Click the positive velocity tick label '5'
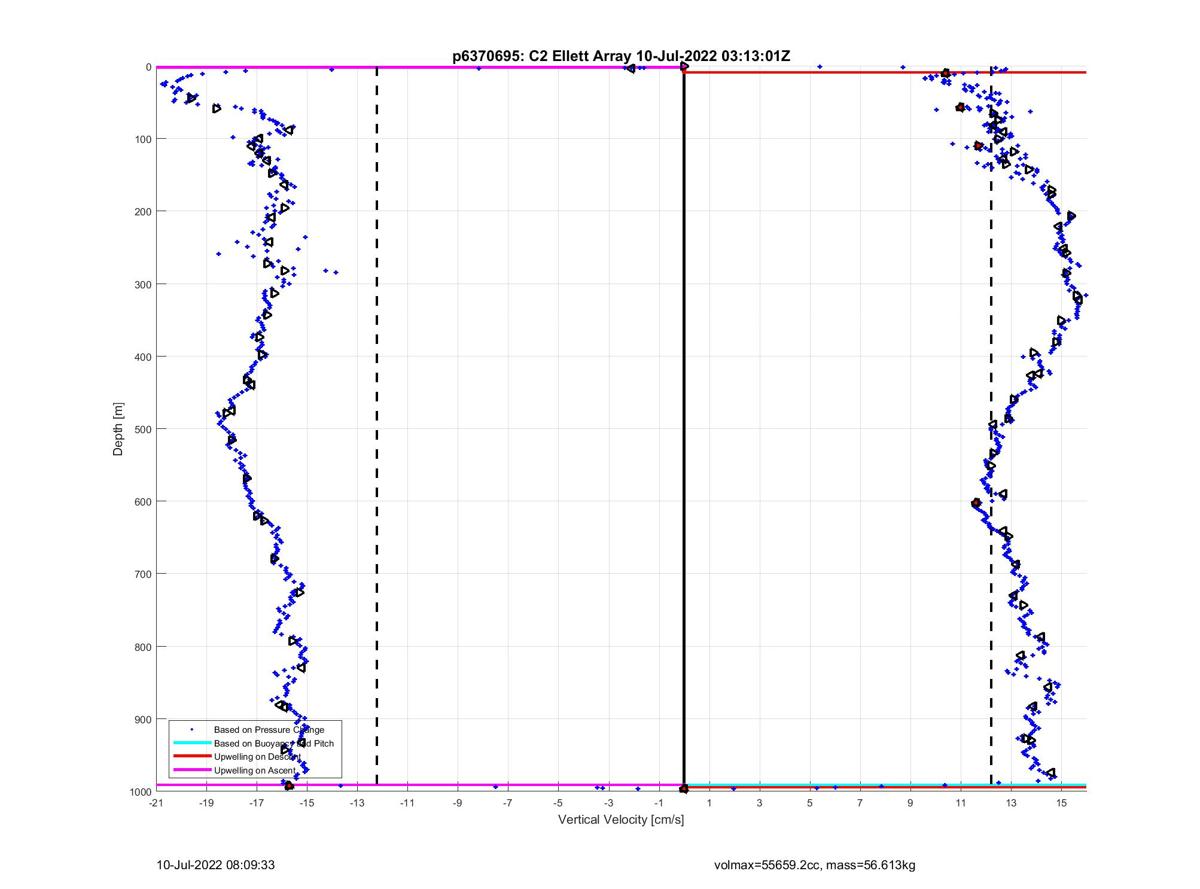Image resolution: width=1200 pixels, height=889 pixels. (x=810, y=802)
